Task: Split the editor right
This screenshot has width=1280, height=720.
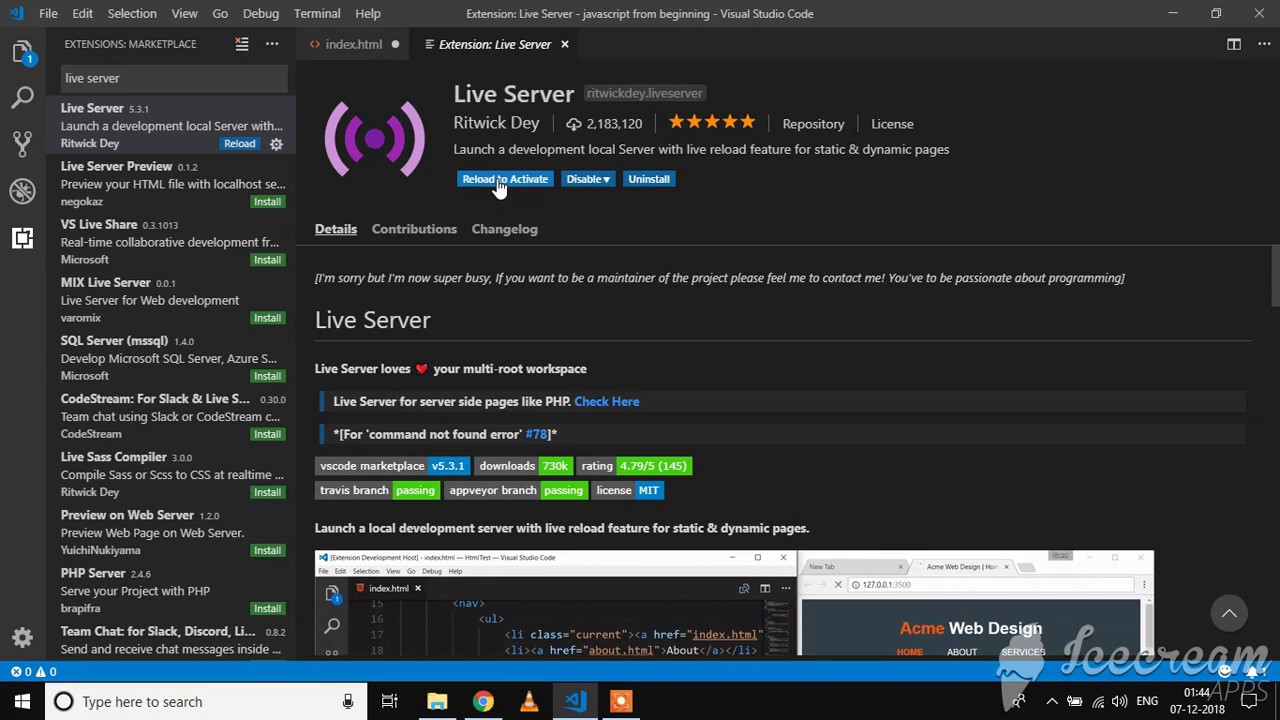Action: pyautogui.click(x=1234, y=44)
